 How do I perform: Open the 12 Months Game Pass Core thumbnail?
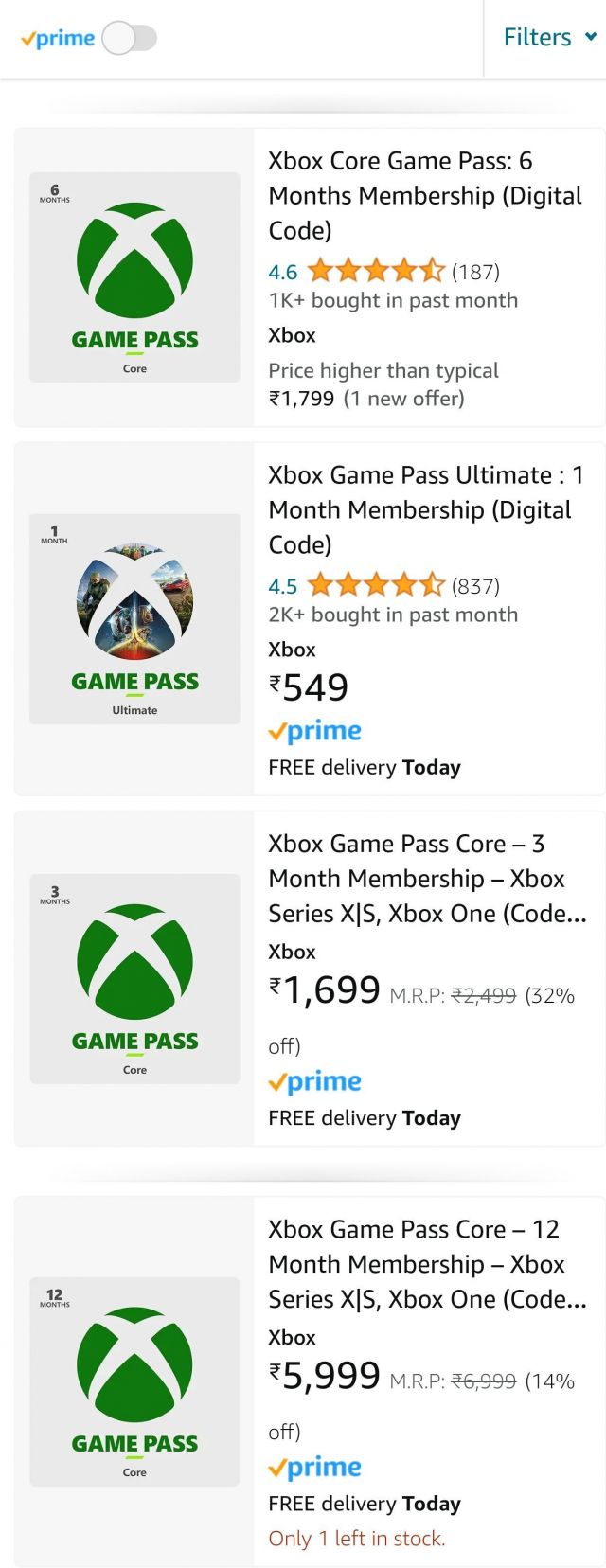click(134, 1381)
